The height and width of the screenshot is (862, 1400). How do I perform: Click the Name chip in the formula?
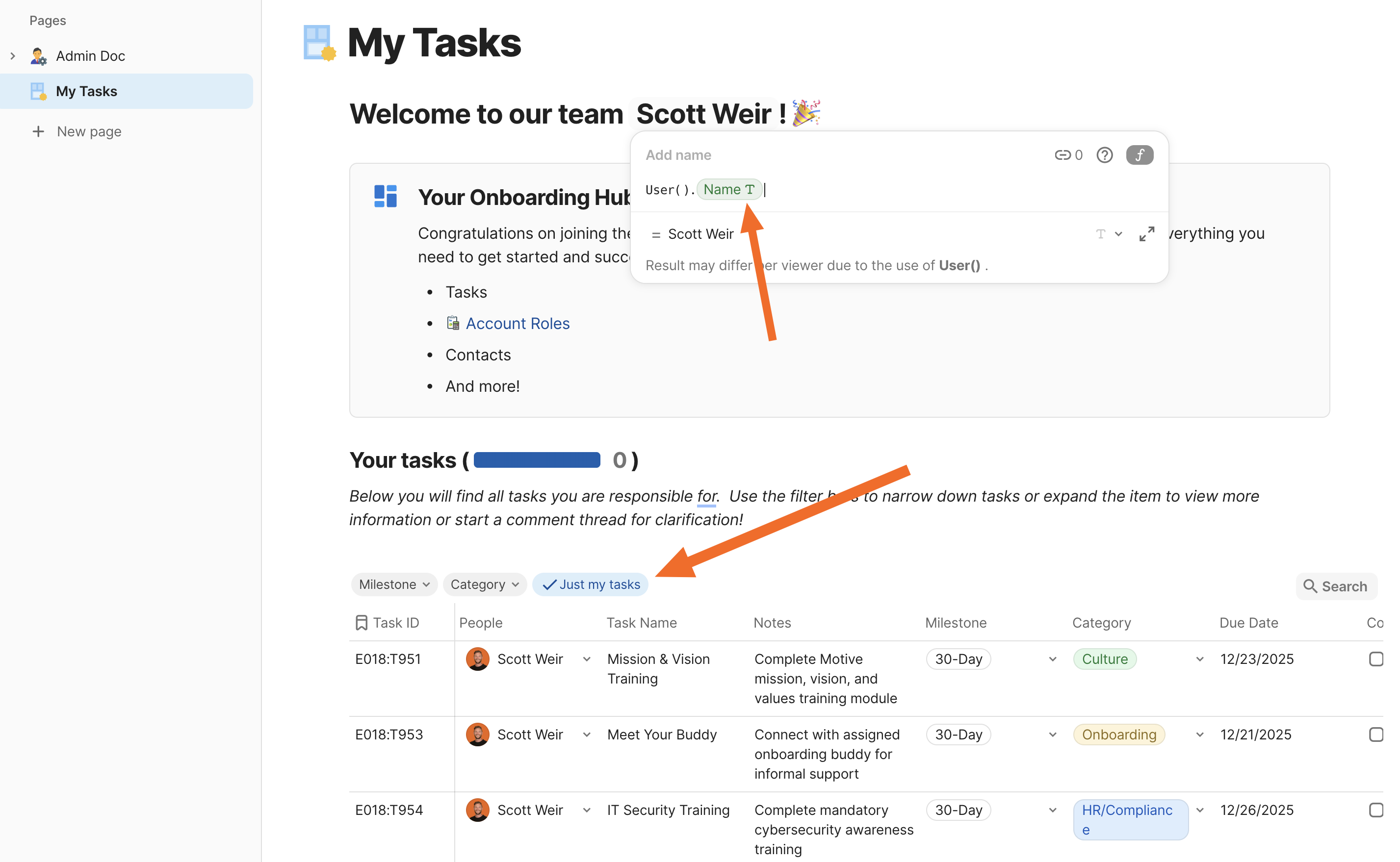tap(728, 189)
